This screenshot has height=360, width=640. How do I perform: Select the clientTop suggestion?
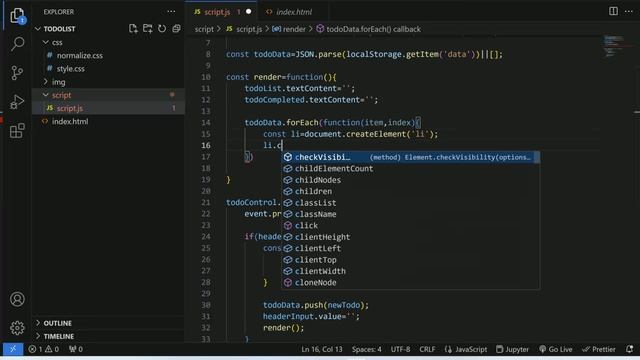[x=411, y=260]
